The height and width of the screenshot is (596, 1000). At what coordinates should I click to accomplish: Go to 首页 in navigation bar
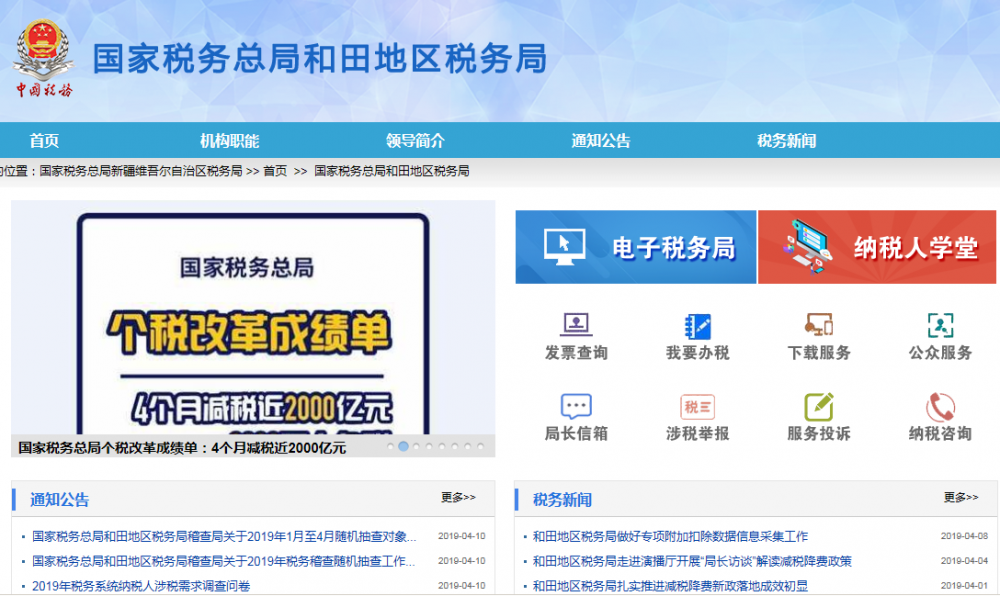(44, 141)
